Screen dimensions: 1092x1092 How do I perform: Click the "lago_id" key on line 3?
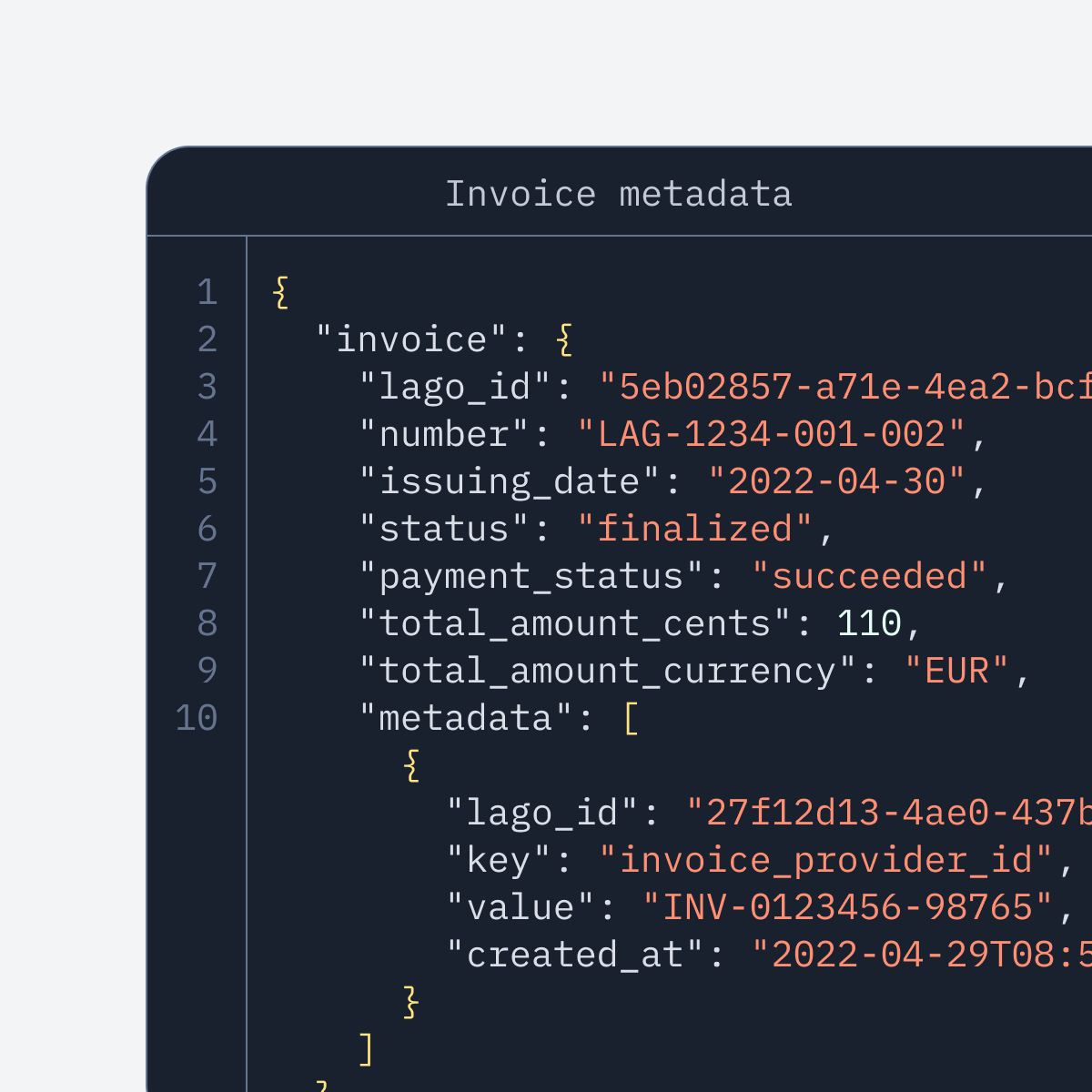coord(455,387)
